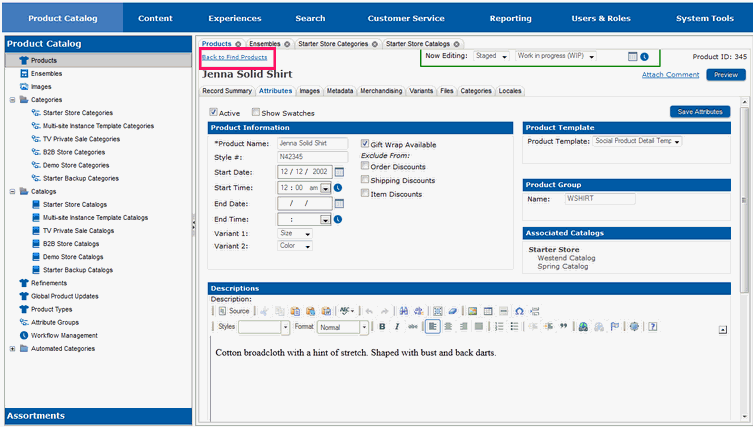The image size is (753, 427).
Task: Open the End Date calendar picker
Action: (339, 204)
